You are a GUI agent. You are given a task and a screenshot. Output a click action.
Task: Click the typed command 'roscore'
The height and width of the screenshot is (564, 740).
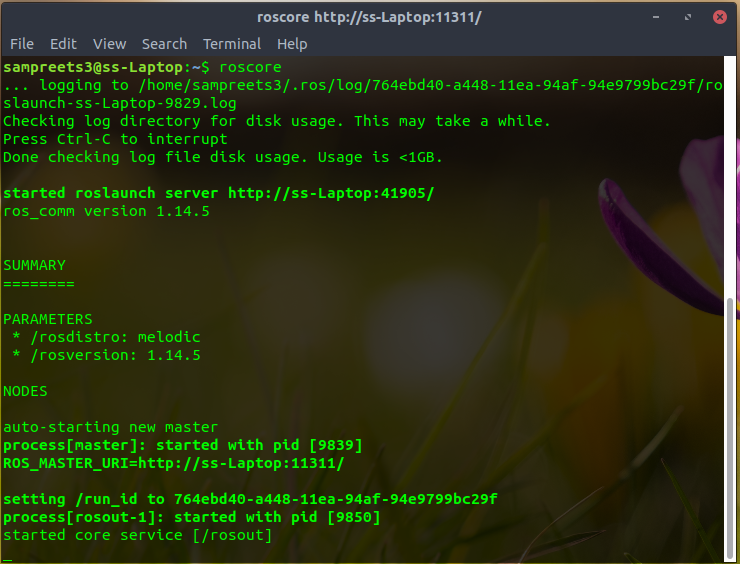pos(250,67)
